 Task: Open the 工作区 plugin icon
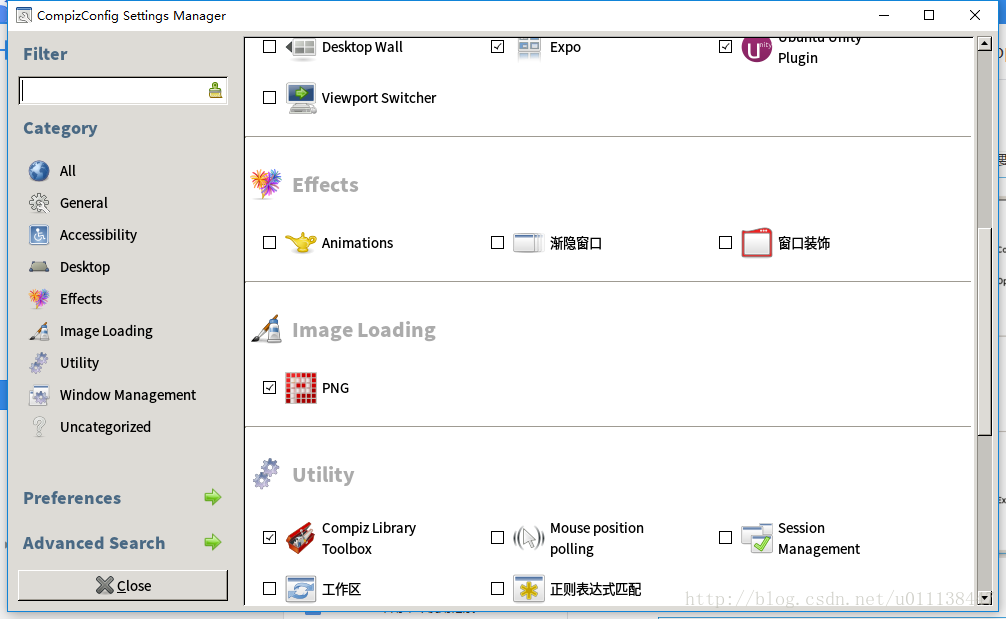(301, 589)
